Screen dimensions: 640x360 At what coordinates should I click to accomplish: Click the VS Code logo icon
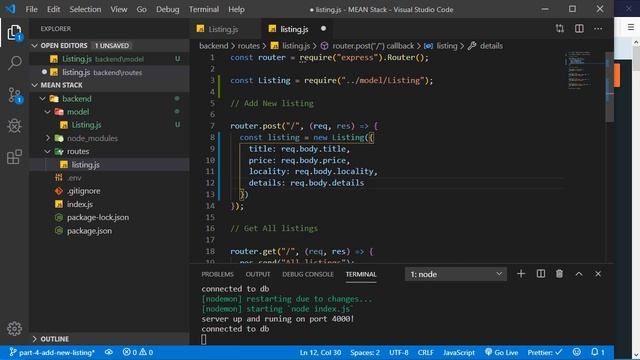coord(11,9)
